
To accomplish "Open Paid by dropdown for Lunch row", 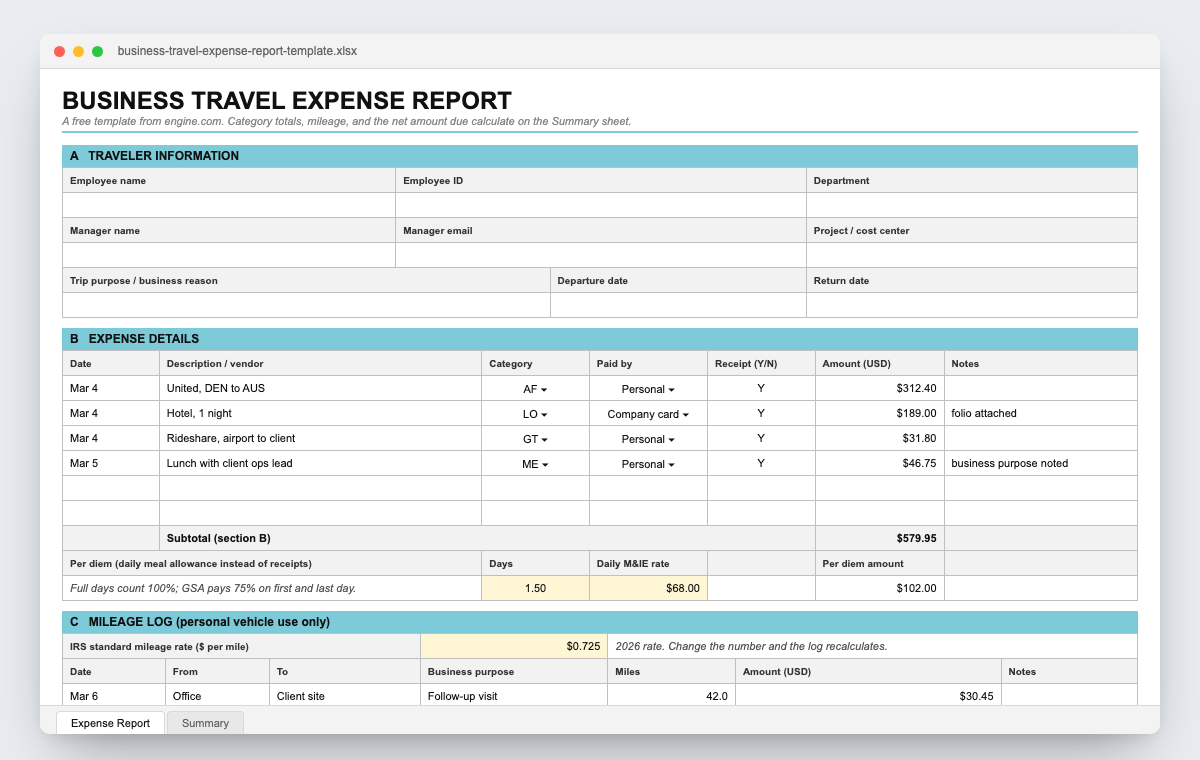I will 648,463.
